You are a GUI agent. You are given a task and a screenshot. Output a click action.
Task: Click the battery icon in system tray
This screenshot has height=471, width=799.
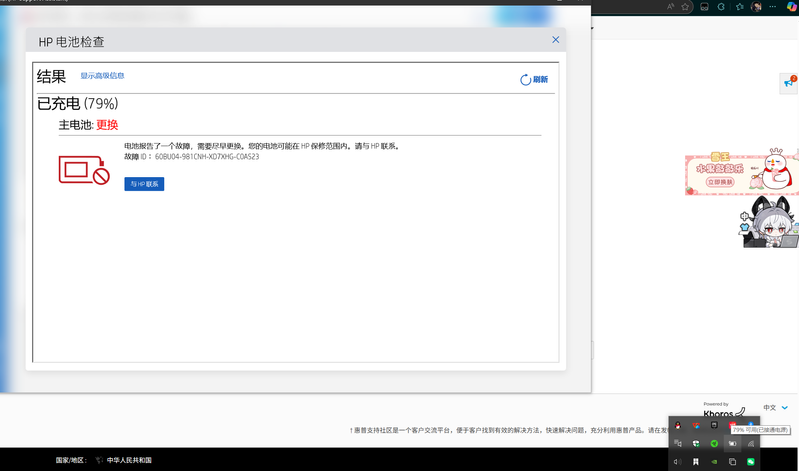tap(732, 443)
